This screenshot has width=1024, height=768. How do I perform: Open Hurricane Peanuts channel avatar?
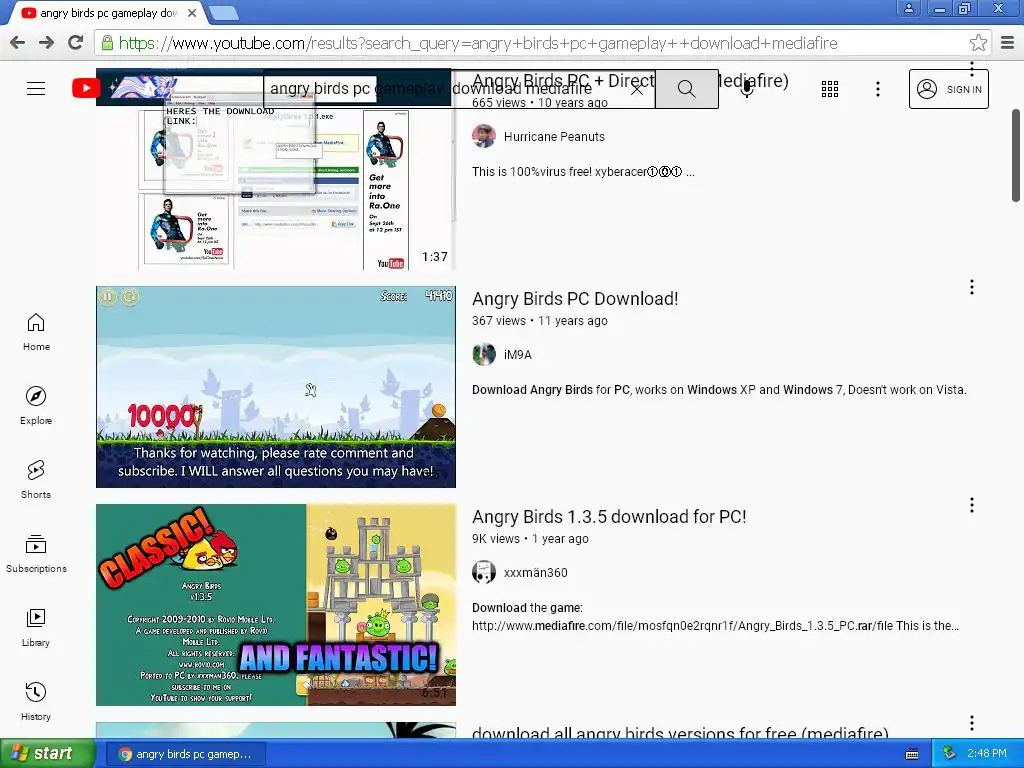483,136
